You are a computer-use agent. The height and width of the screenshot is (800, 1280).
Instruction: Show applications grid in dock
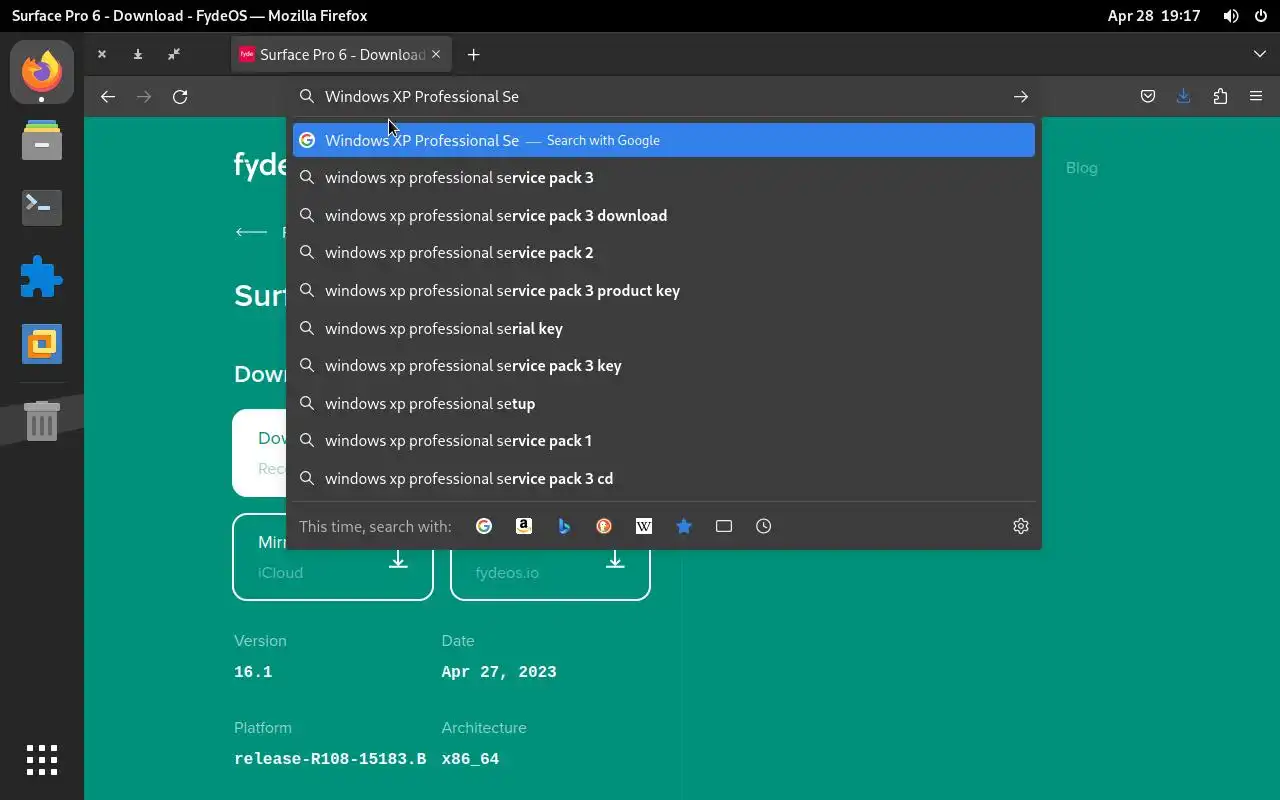coord(42,760)
